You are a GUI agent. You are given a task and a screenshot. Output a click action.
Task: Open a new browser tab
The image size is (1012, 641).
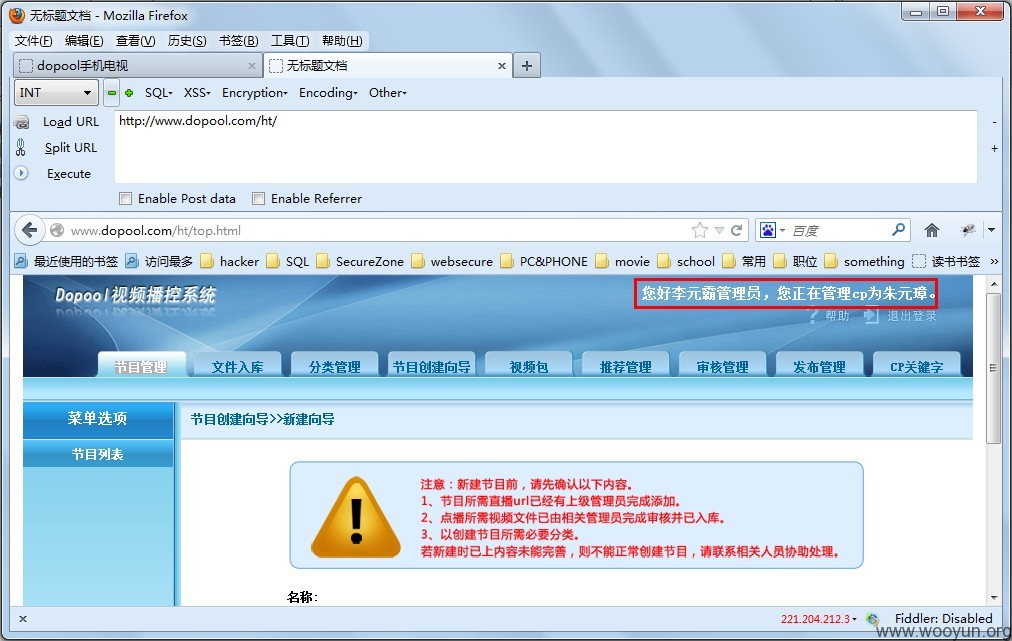tap(527, 66)
